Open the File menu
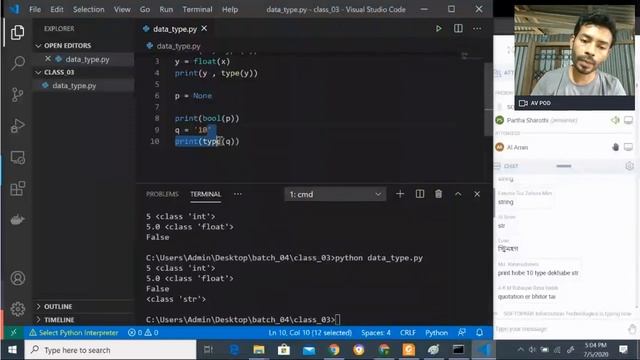 point(35,9)
